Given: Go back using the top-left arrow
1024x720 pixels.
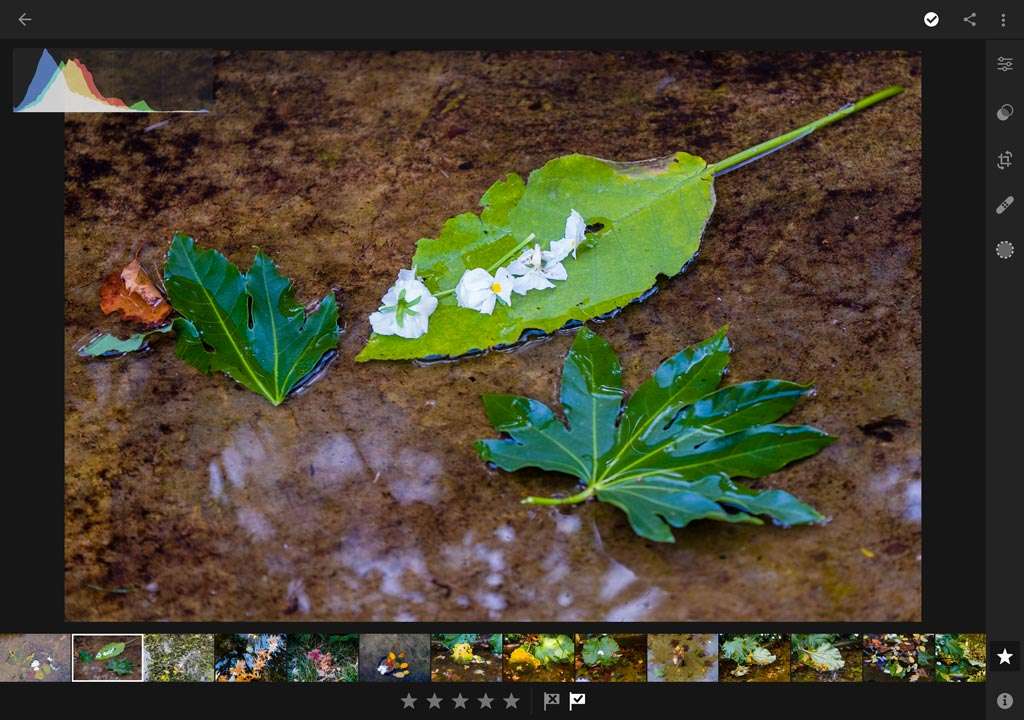Looking at the screenshot, I should tap(25, 19).
